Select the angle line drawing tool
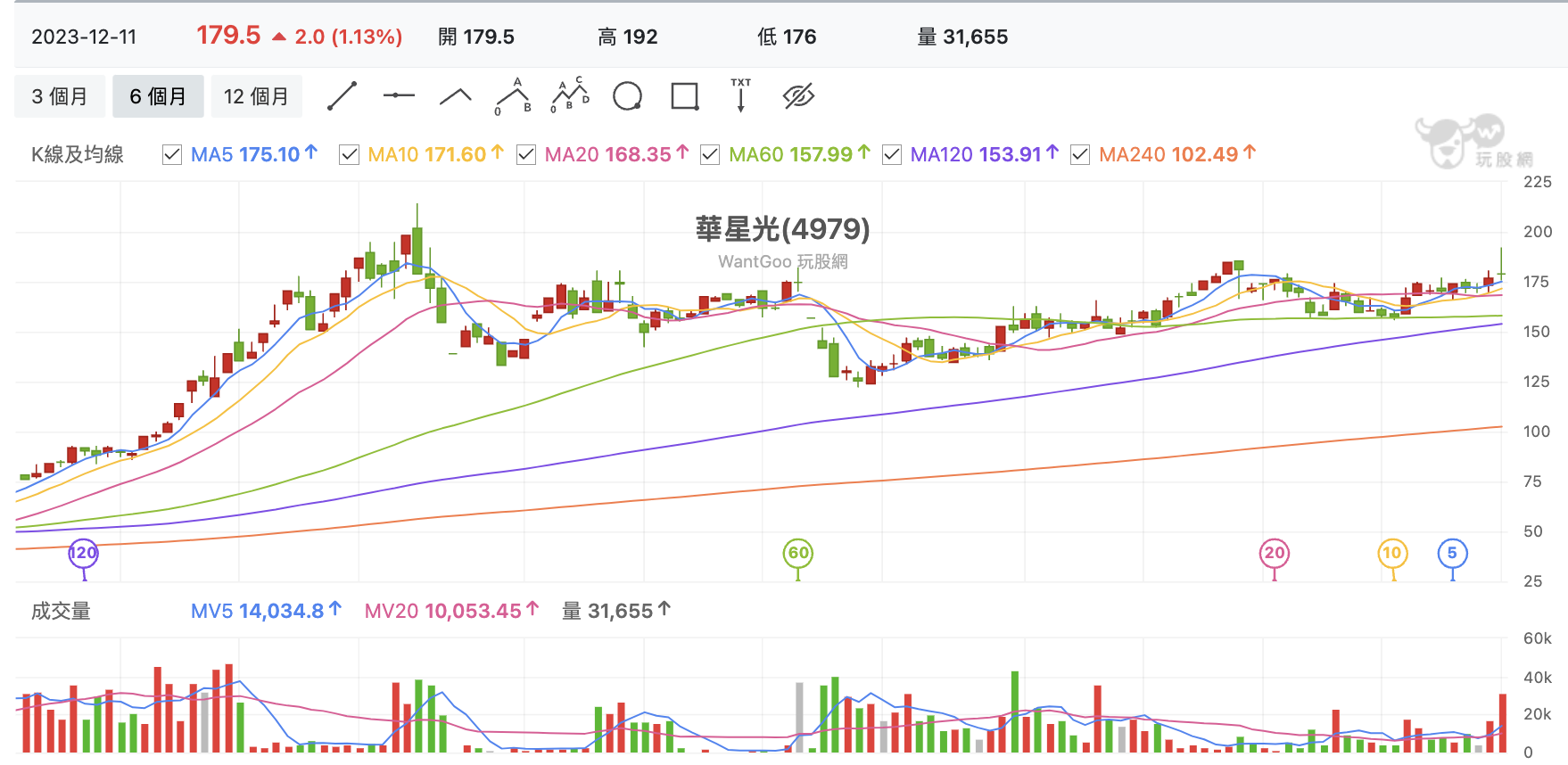The image size is (1568, 765). 456,96
